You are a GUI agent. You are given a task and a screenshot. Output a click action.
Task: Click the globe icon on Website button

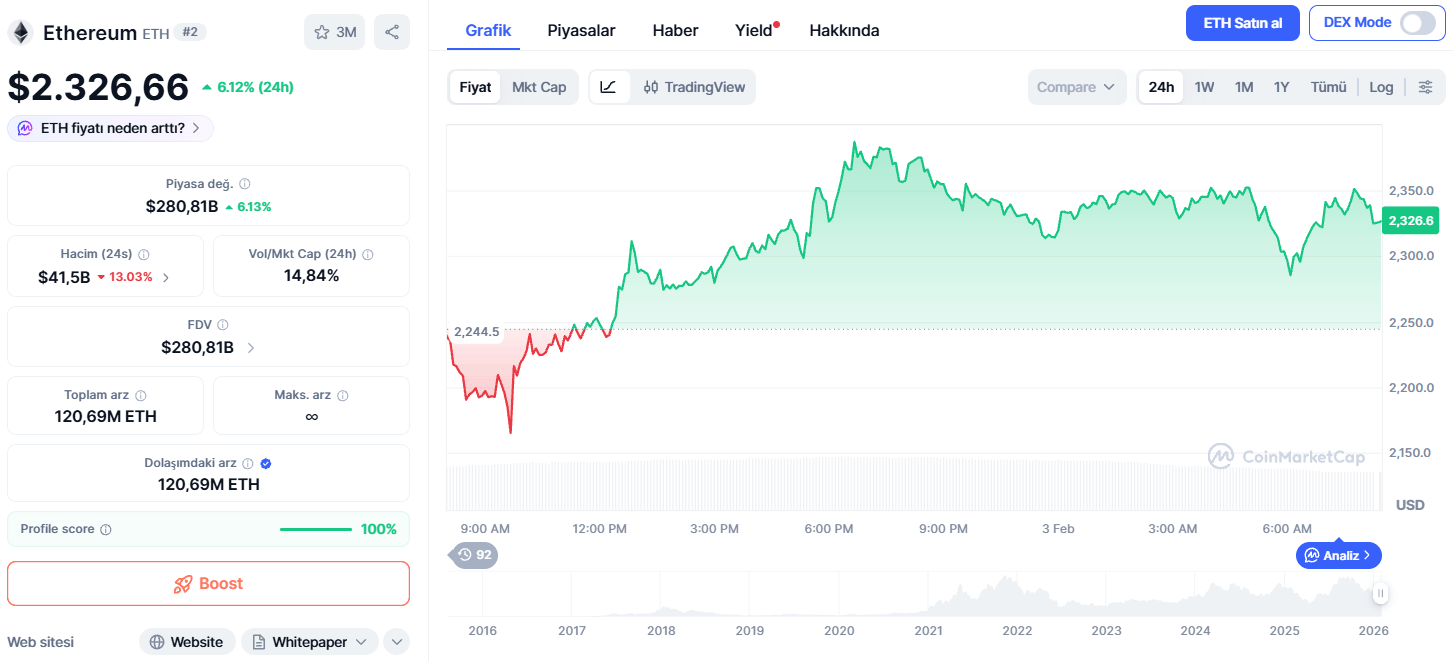(157, 642)
